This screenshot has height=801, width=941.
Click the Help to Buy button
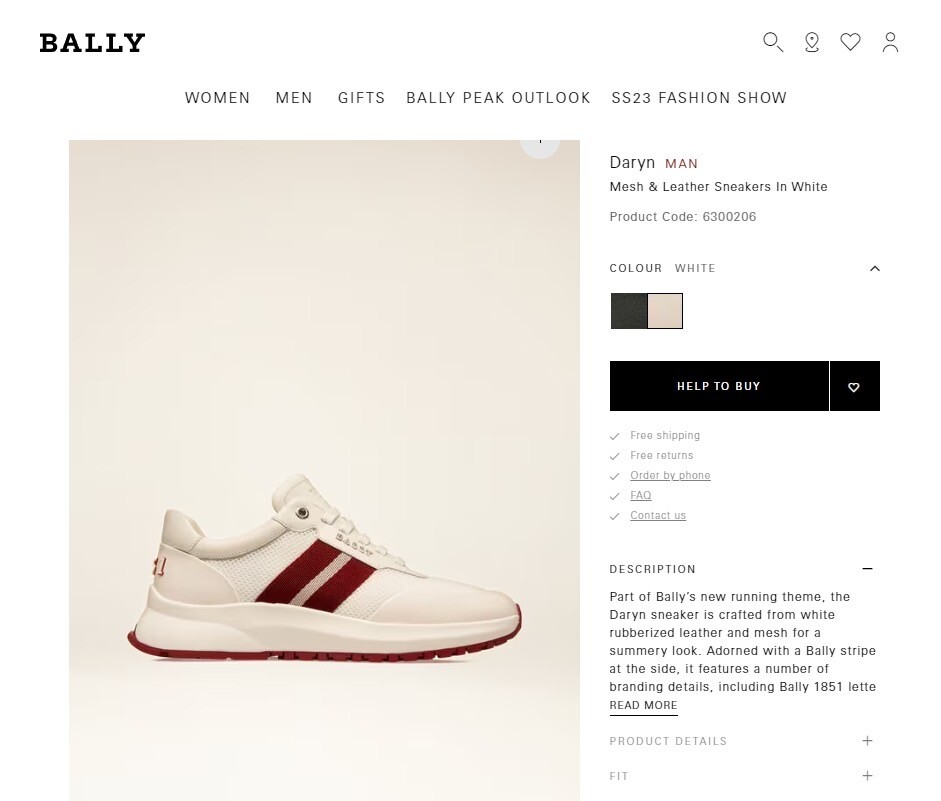[719, 386]
